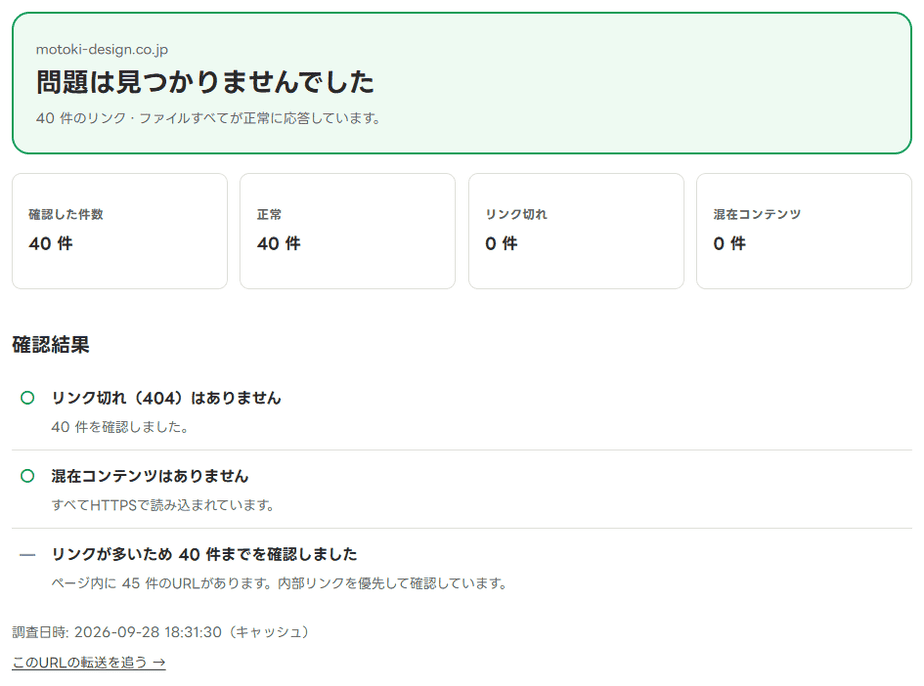Click the green circle icon beside 混在コンテンツはありません
Image resolution: width=924 pixels, height=686 pixels.
(27, 476)
